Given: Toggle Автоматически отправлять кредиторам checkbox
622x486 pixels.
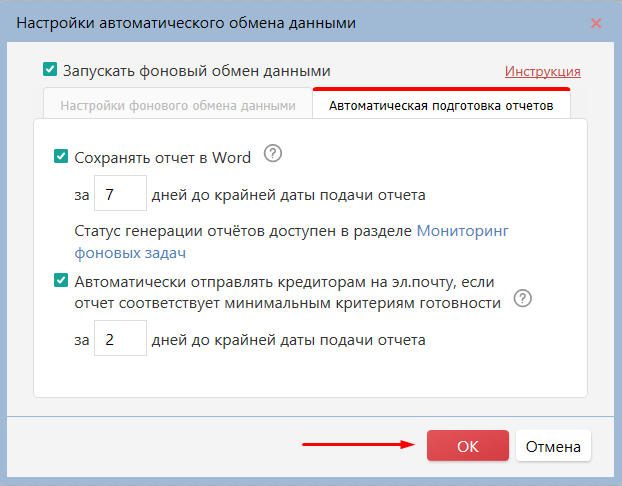Looking at the screenshot, I should pos(61,280).
